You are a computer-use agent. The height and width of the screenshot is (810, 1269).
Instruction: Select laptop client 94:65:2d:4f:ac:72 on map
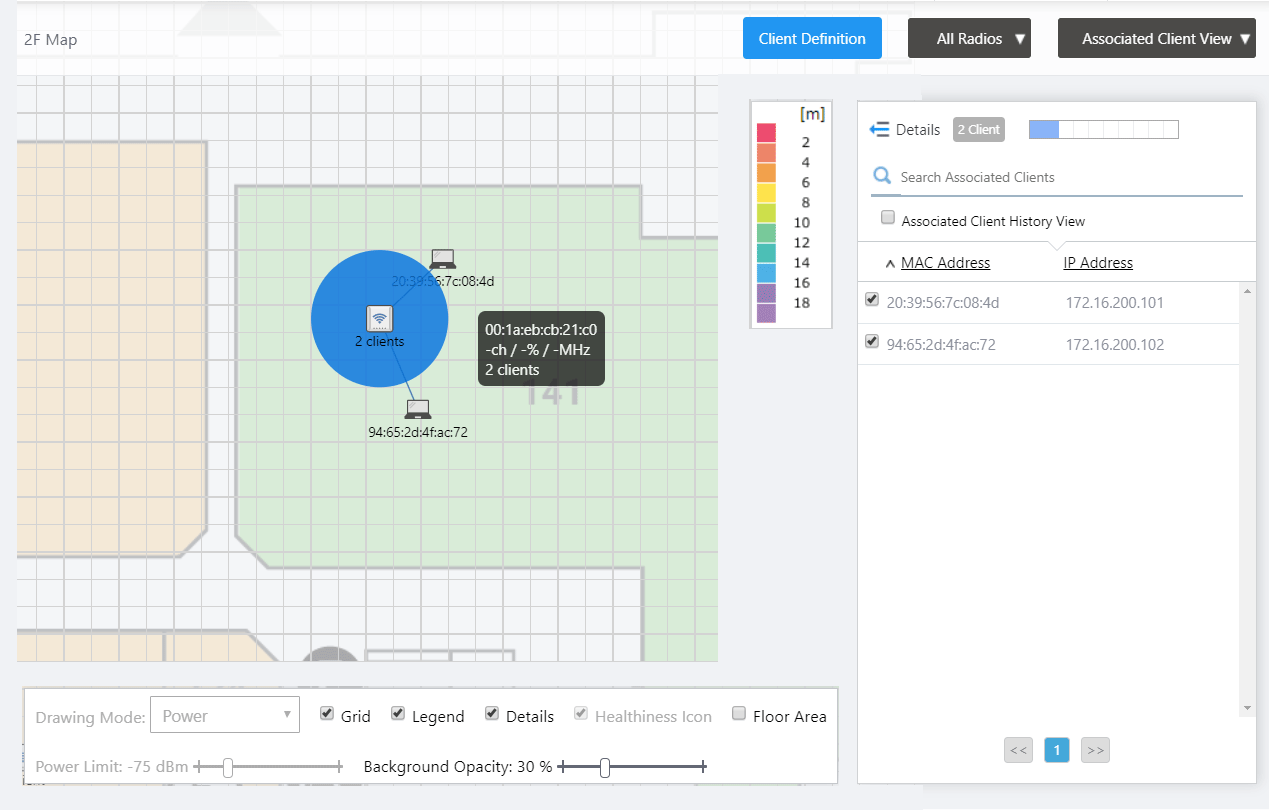coord(418,409)
